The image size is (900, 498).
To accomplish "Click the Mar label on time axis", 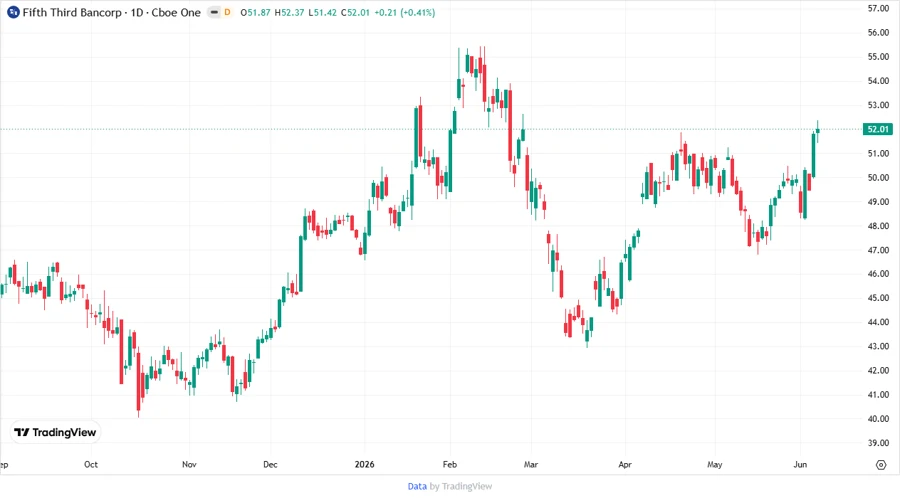I will pyautogui.click(x=531, y=464).
